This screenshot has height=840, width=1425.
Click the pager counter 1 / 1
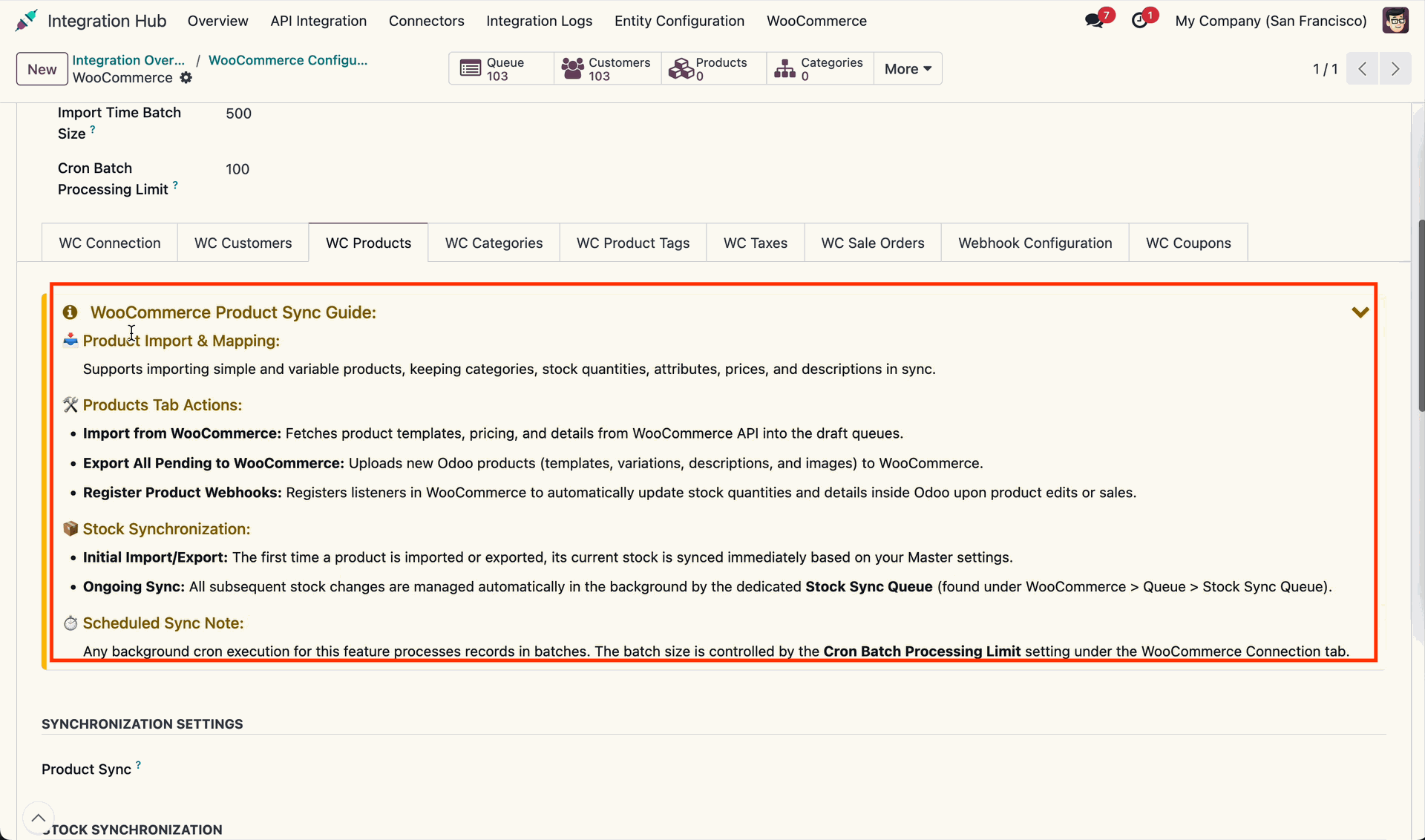(x=1325, y=69)
